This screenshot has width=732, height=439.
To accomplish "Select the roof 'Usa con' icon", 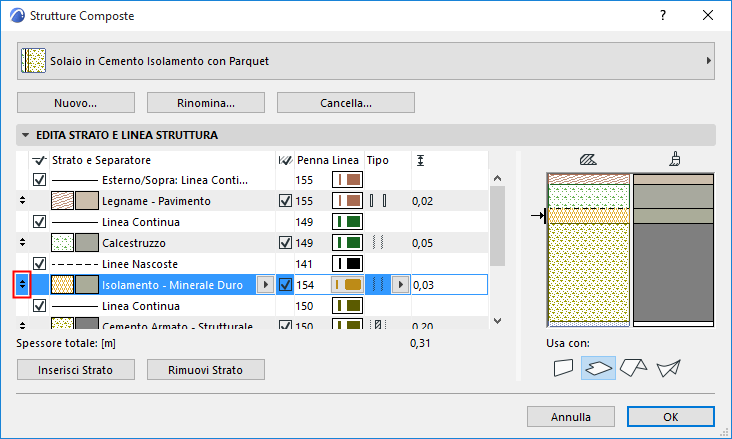I will pyautogui.click(x=633, y=368).
